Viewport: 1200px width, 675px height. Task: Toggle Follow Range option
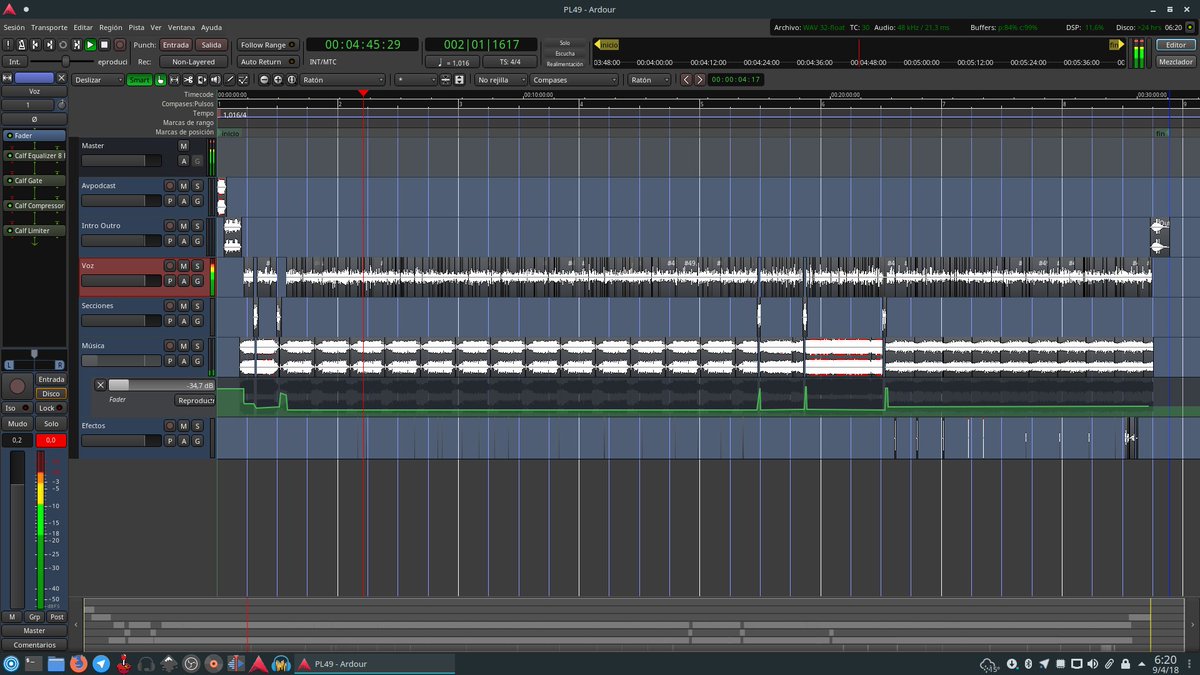point(268,45)
